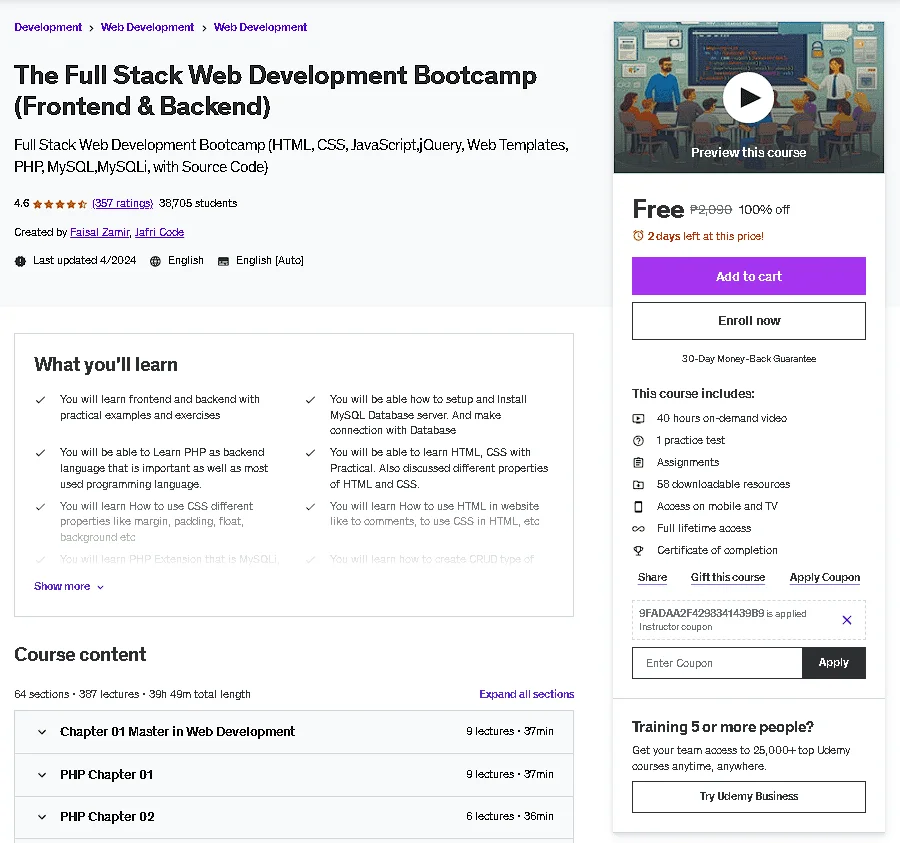Click checkmark beside learn HTML, CSS with Practical item
The width and height of the screenshot is (900, 843).
pyautogui.click(x=310, y=453)
